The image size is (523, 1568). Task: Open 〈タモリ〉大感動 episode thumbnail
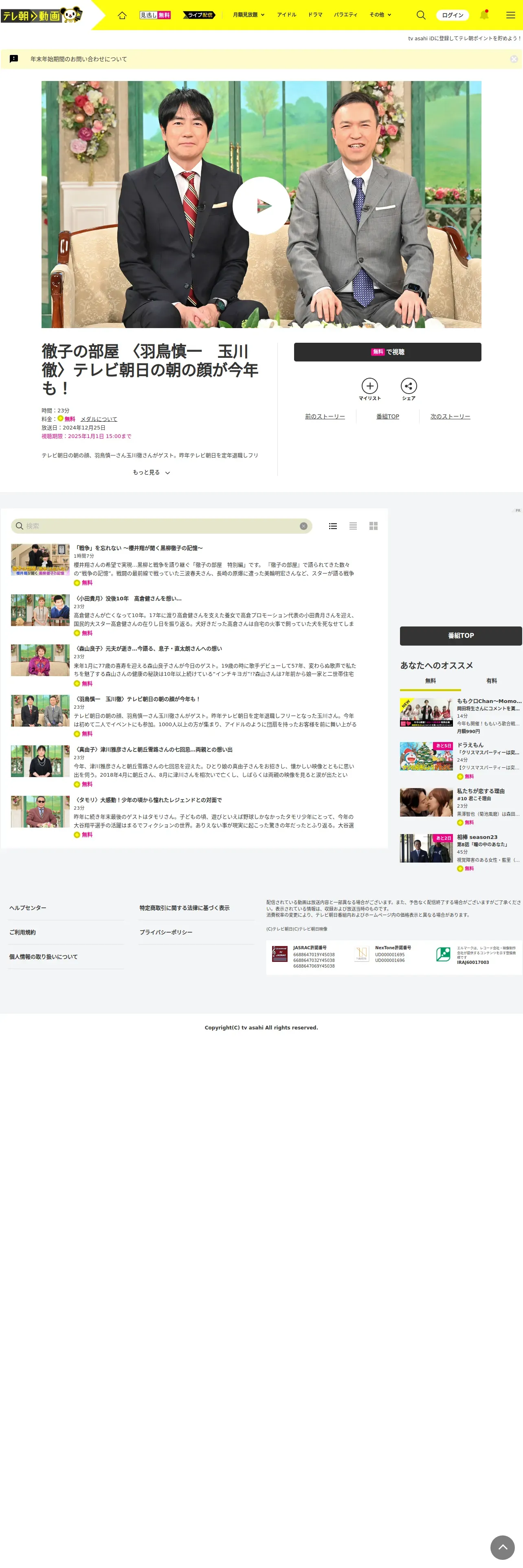coord(40,811)
